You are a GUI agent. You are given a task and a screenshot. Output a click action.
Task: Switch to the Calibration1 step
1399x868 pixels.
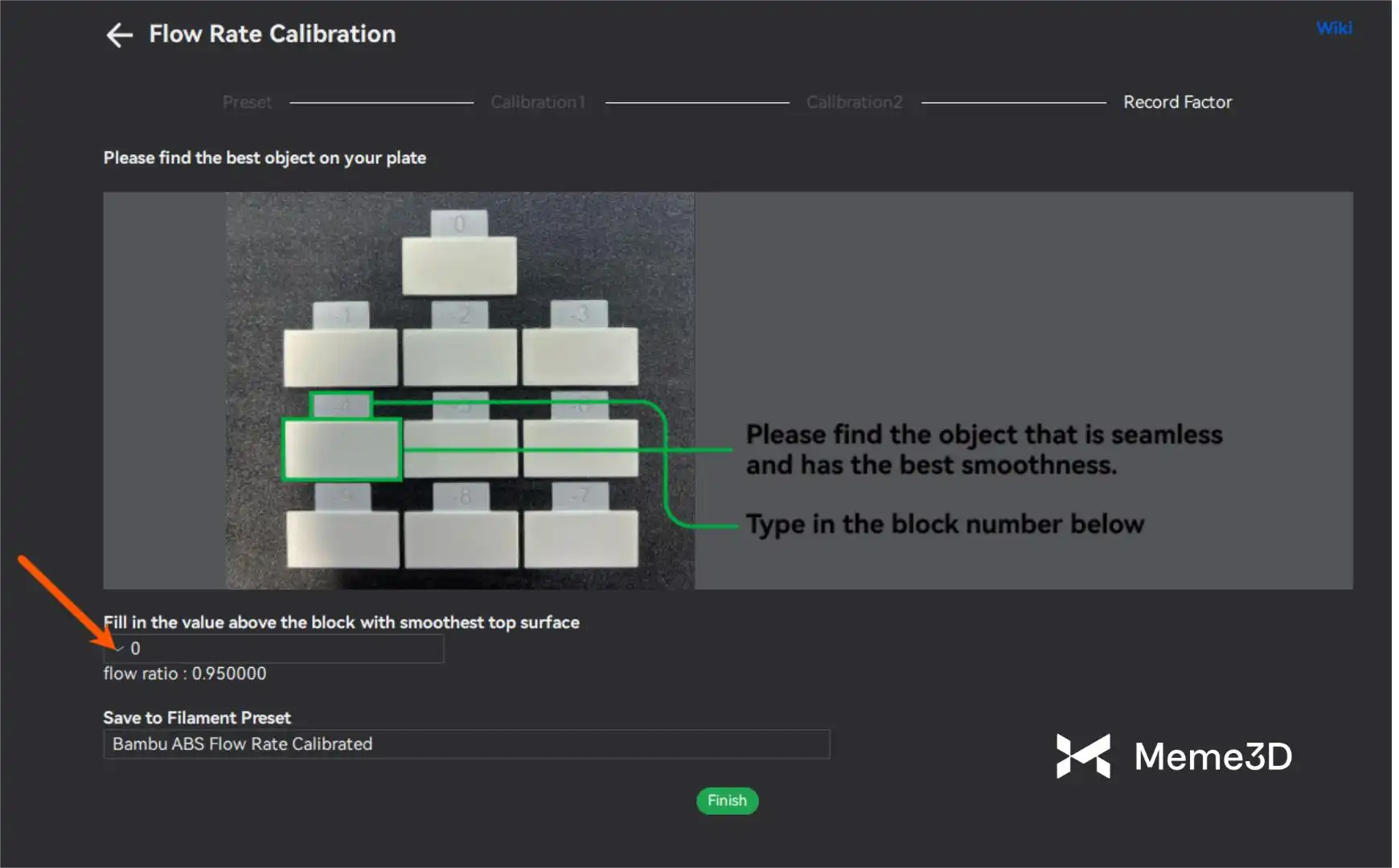(538, 102)
